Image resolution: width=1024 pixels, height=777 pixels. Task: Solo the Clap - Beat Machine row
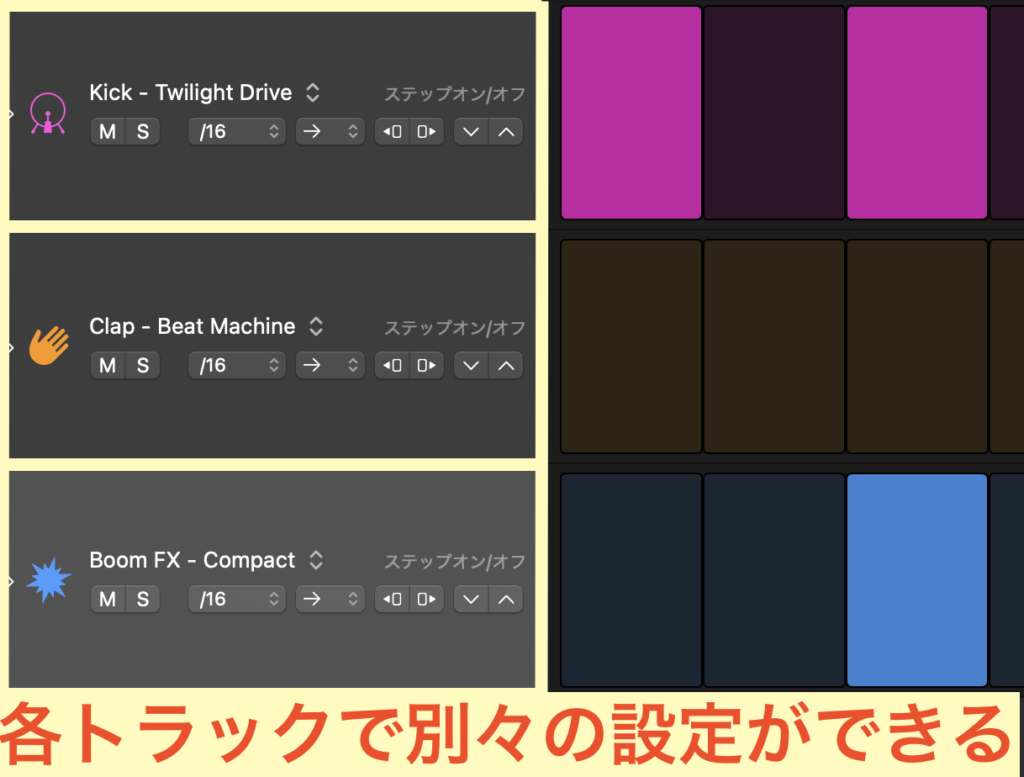pos(142,366)
